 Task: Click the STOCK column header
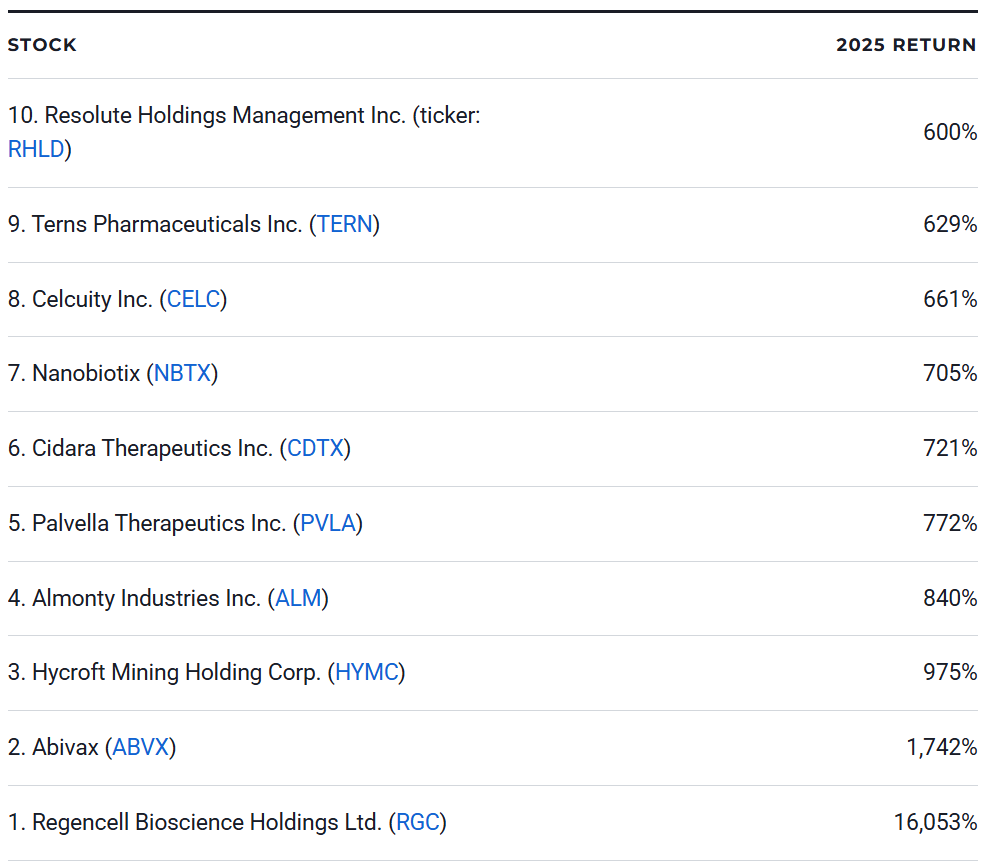coord(42,45)
